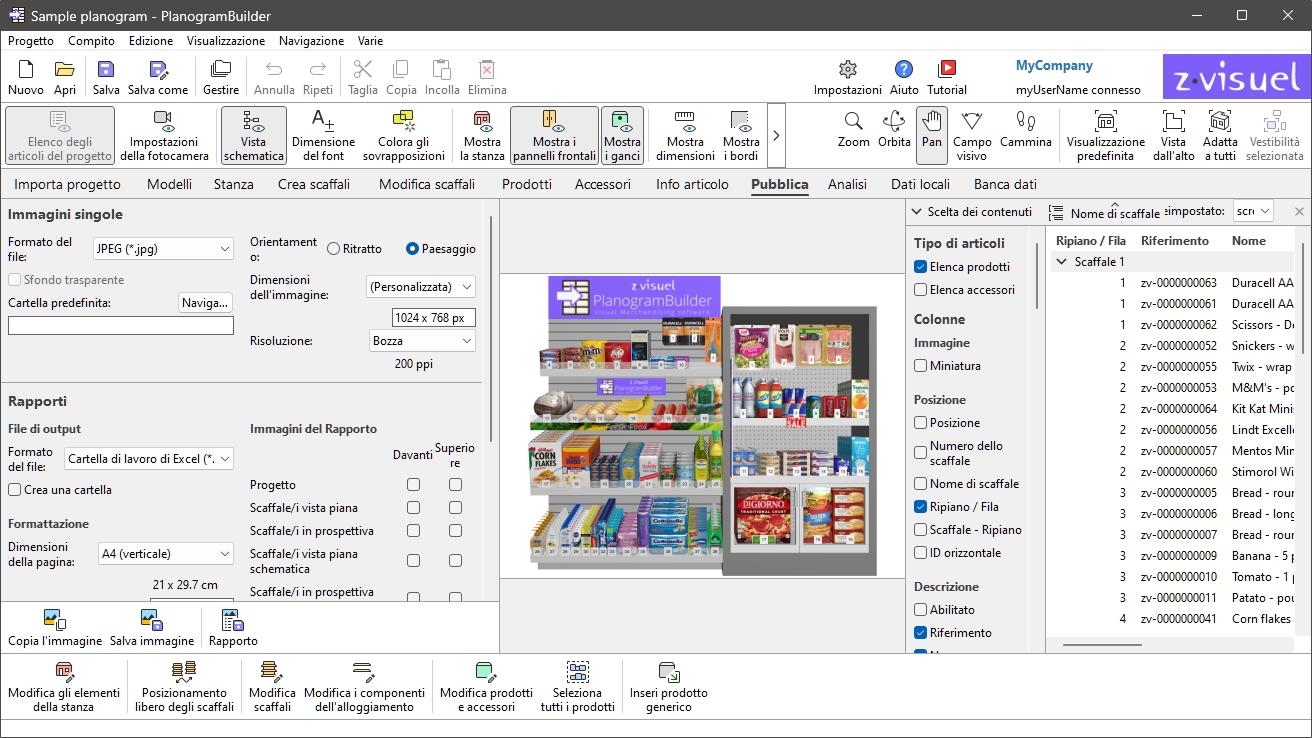
Task: Check Crea una cartella
Action: (x=15, y=490)
